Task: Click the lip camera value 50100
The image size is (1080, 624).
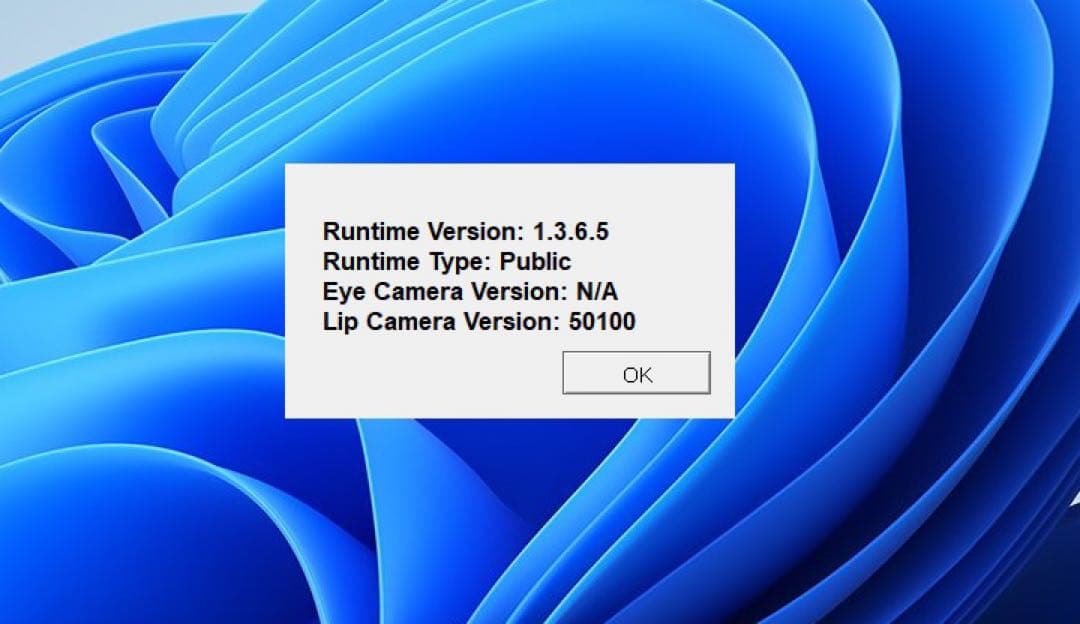Action: tap(602, 322)
